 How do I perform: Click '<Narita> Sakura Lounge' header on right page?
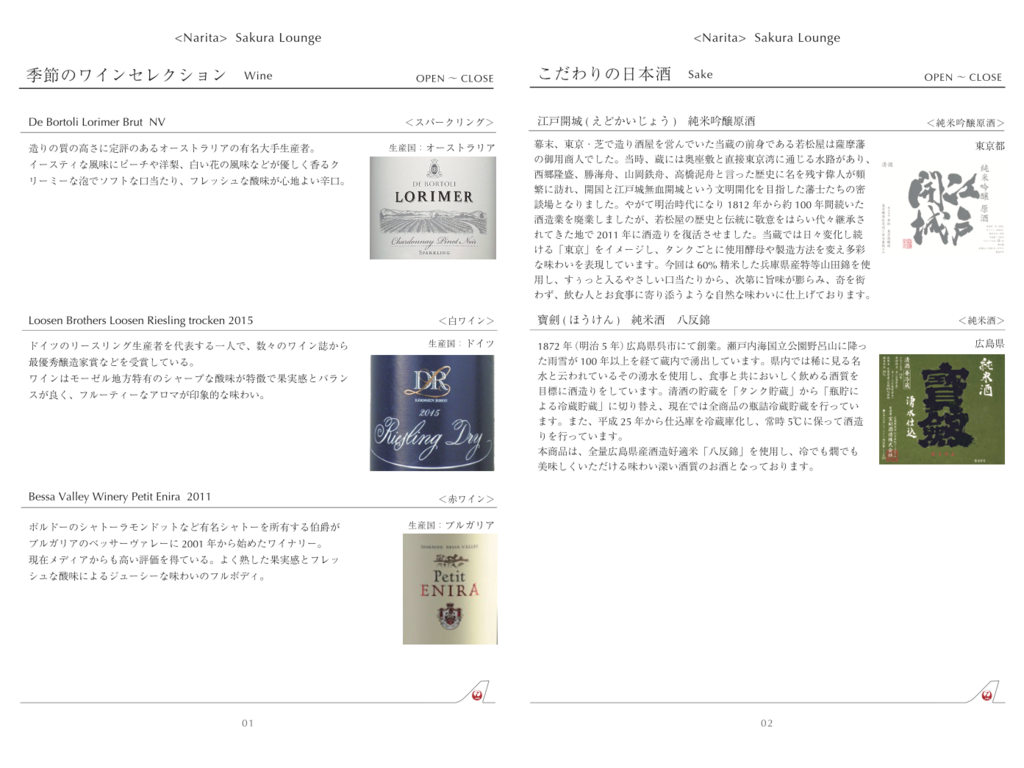(x=767, y=38)
